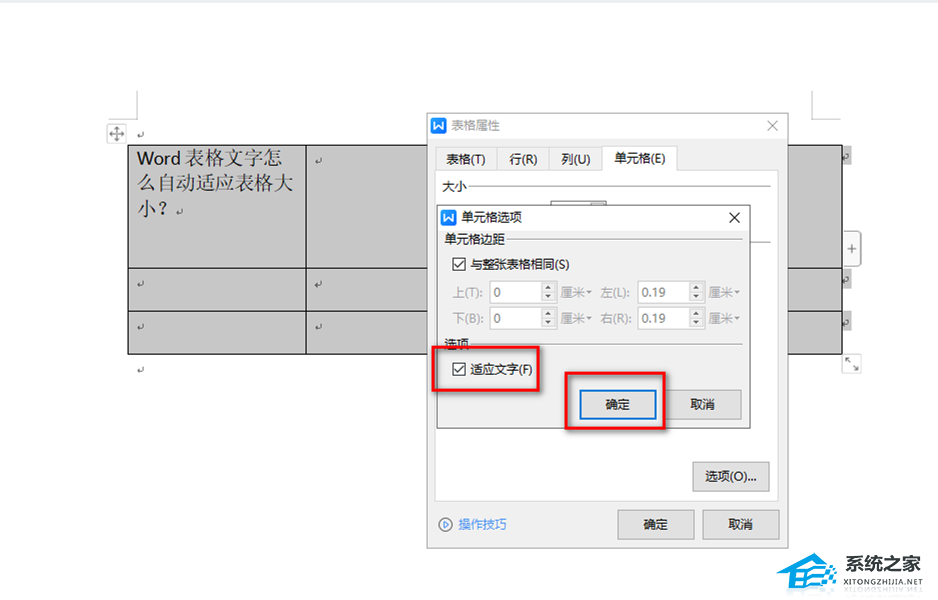This screenshot has width=938, height=600.
Task: Close the 表格属性 dialog
Action: coord(772,126)
